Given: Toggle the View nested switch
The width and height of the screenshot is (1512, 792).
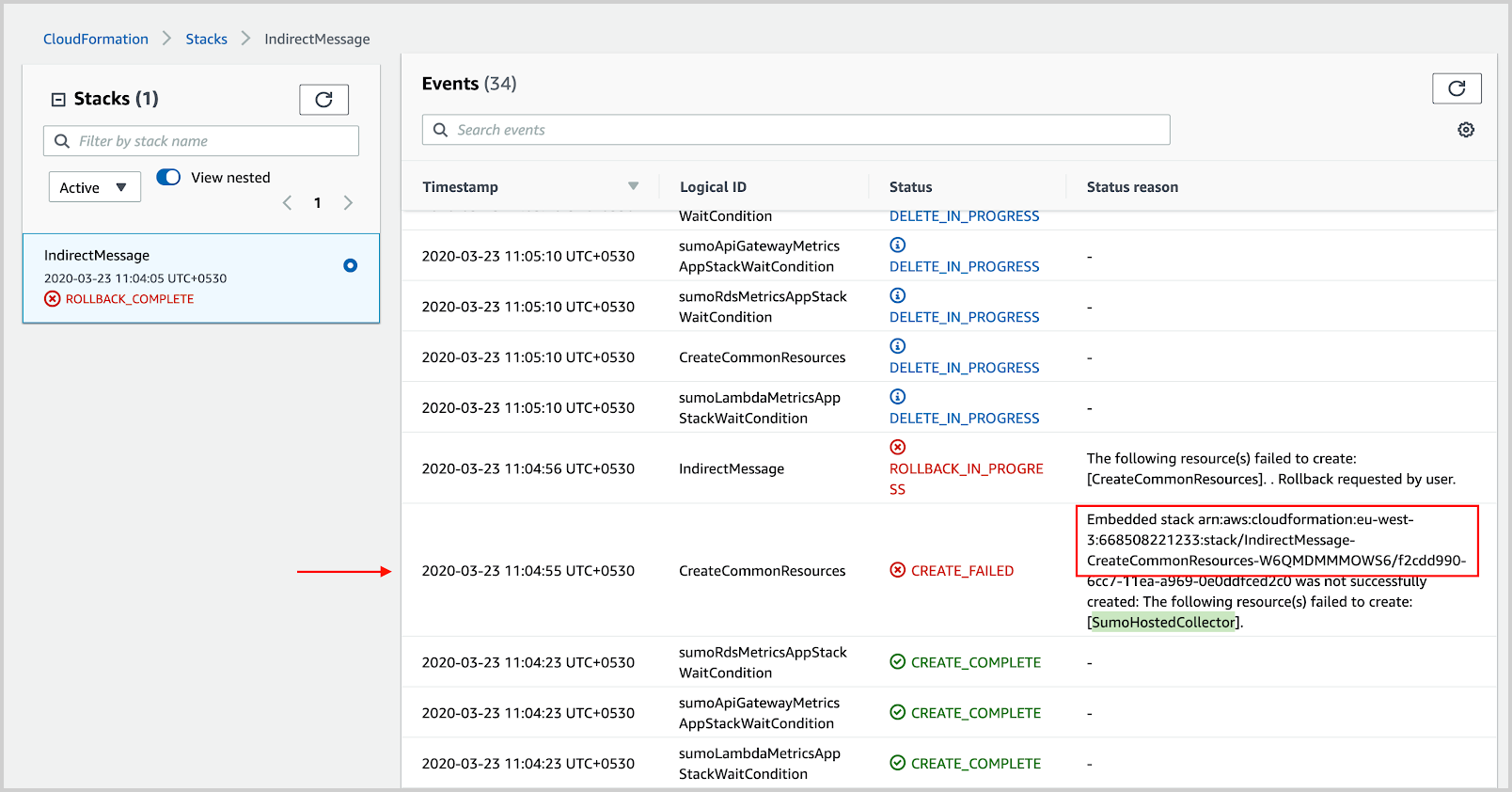Looking at the screenshot, I should tap(168, 178).
